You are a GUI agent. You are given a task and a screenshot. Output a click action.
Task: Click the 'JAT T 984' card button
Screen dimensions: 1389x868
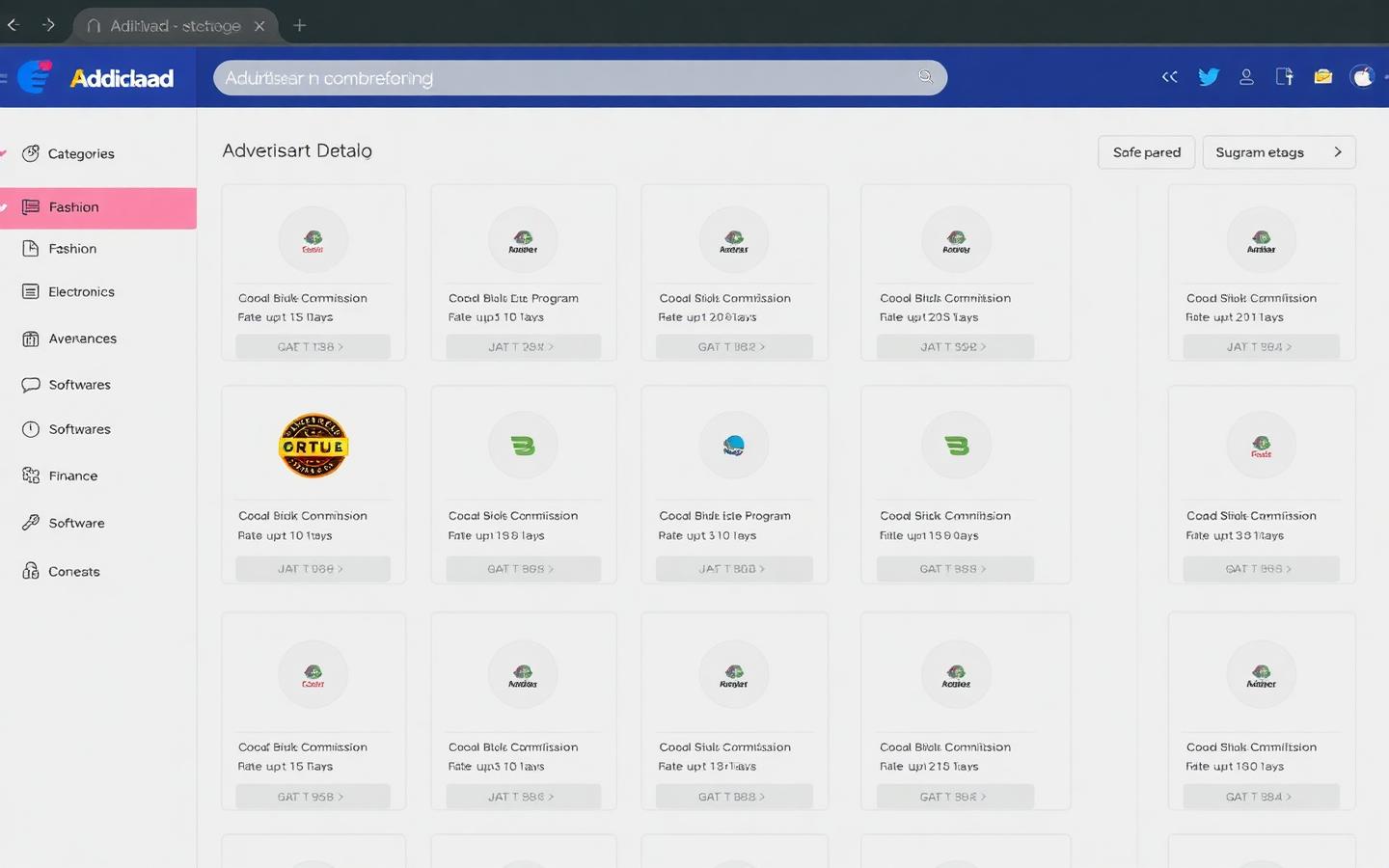pos(1260,347)
